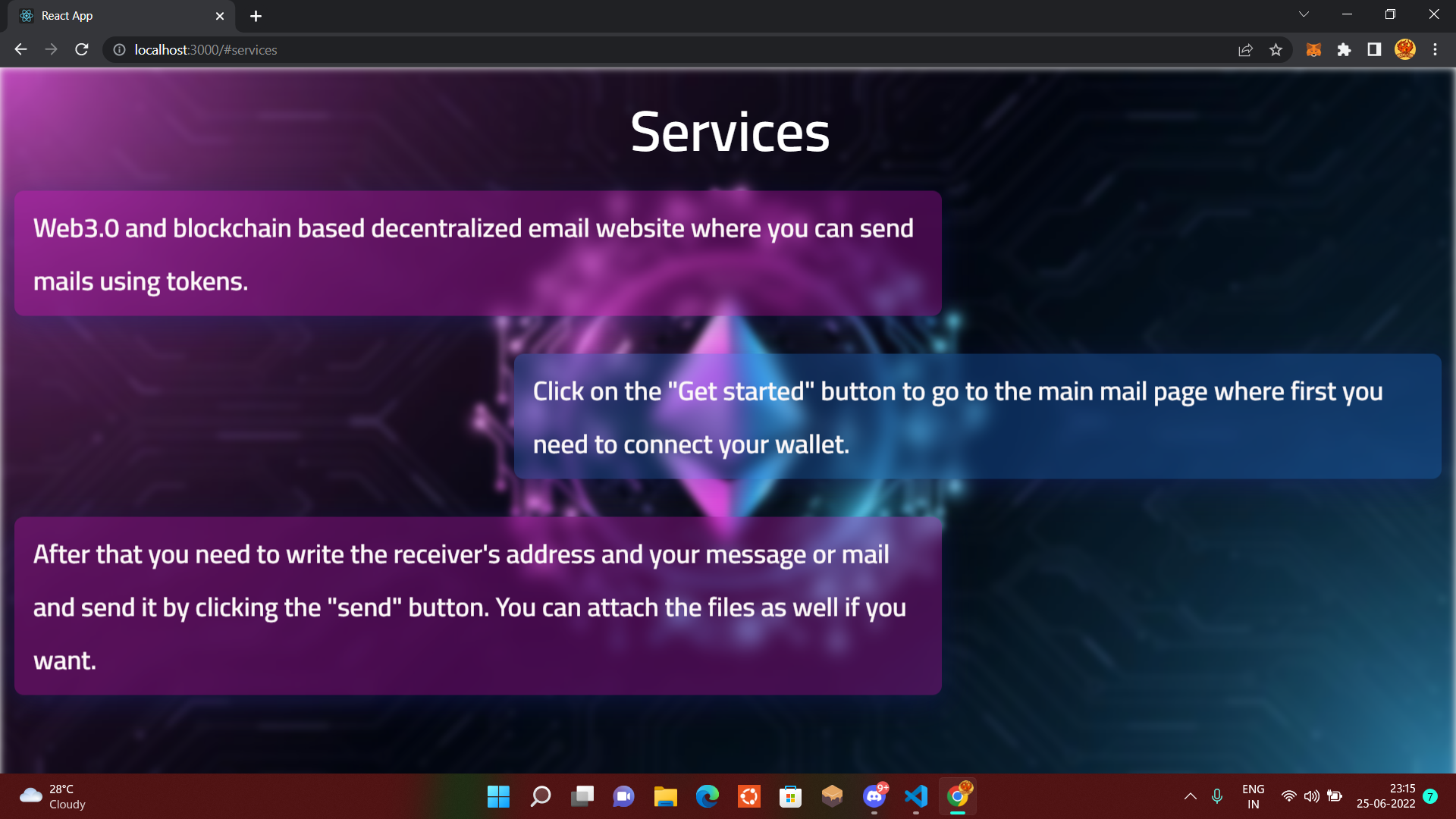Bookmark this page with star icon
1456x819 pixels.
tap(1276, 50)
